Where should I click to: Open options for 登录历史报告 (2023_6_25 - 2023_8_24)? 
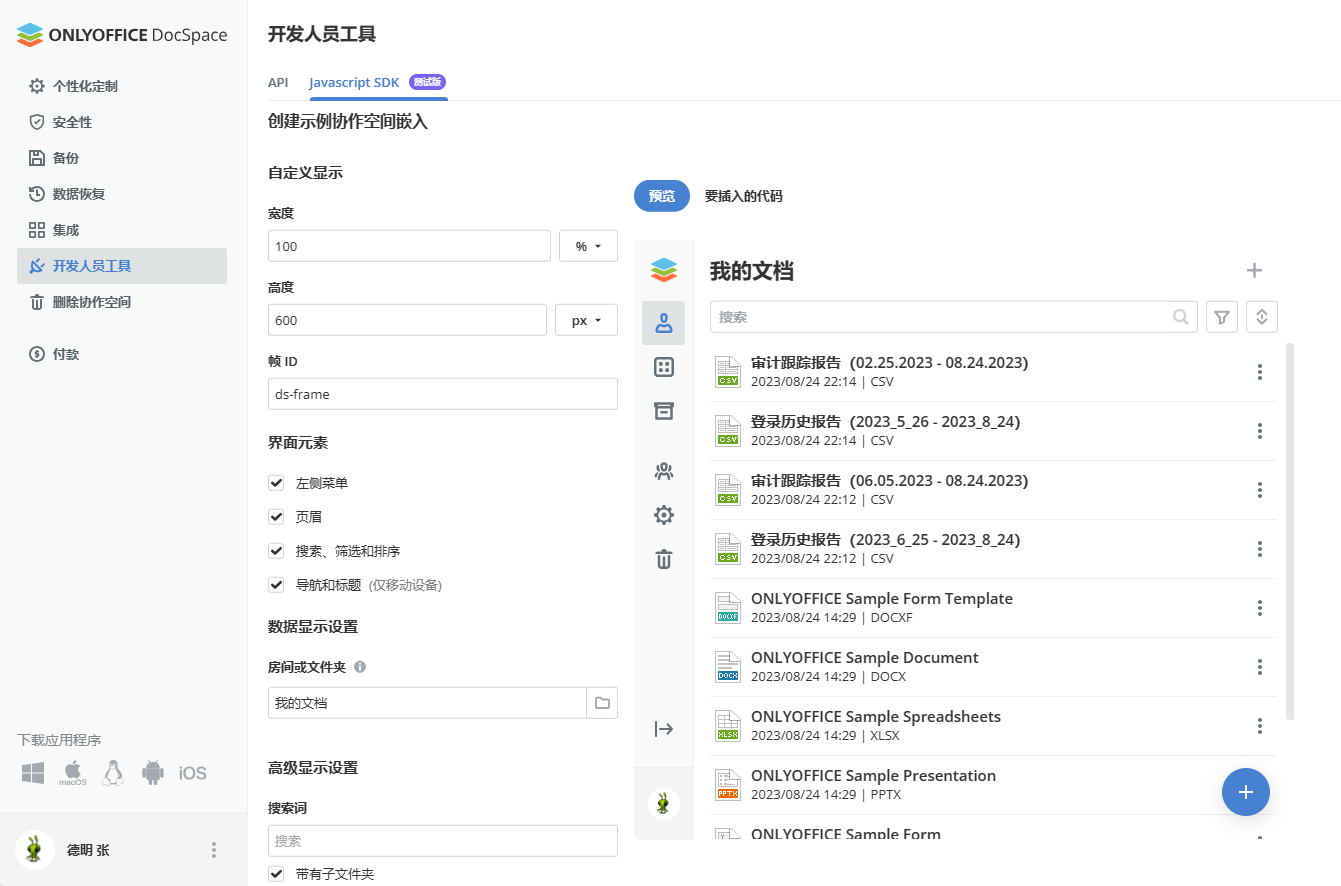click(x=1260, y=549)
